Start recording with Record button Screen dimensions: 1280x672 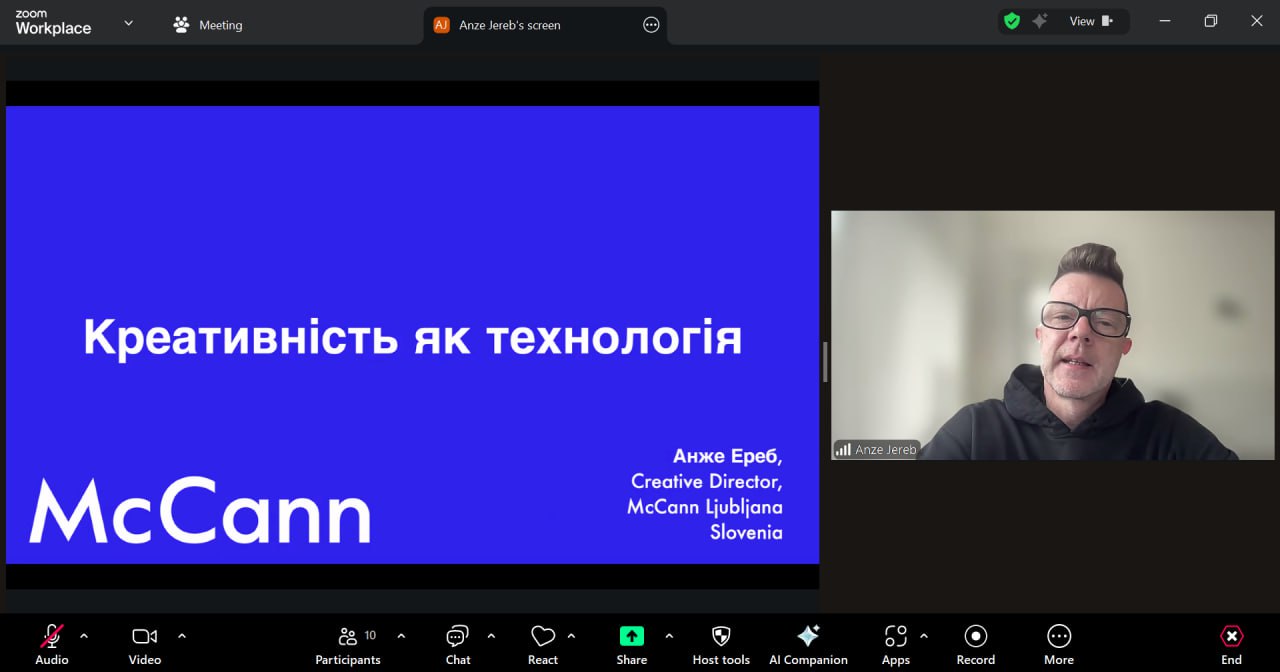(x=975, y=644)
